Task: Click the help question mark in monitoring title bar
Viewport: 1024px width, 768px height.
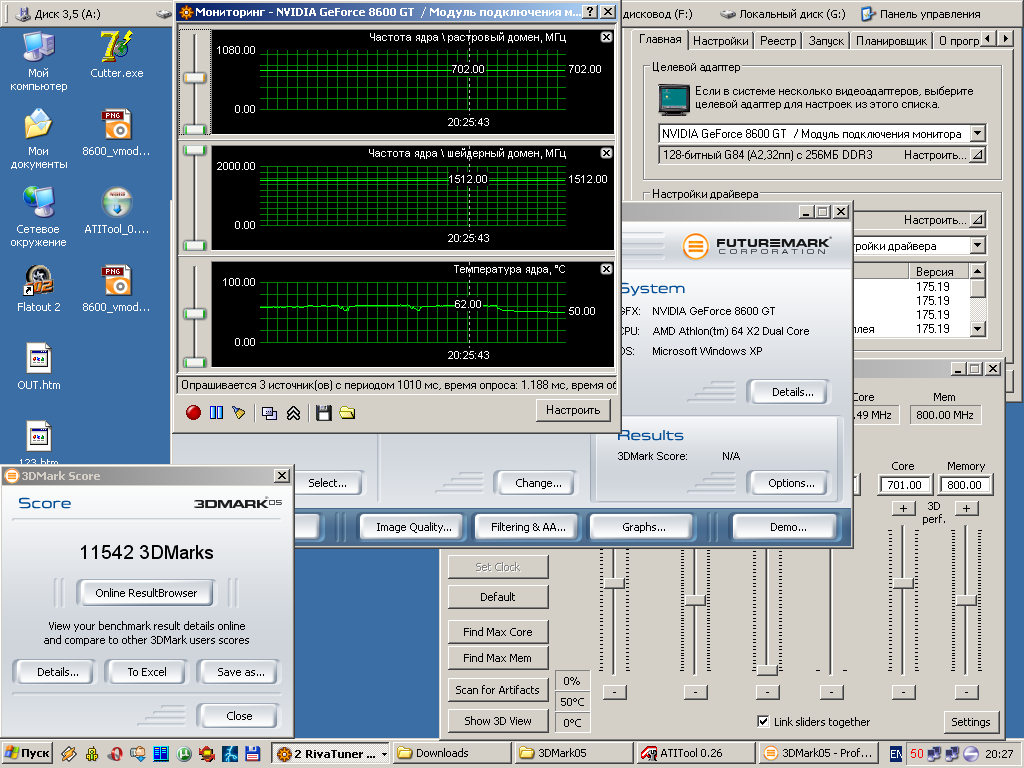Action: tap(590, 12)
